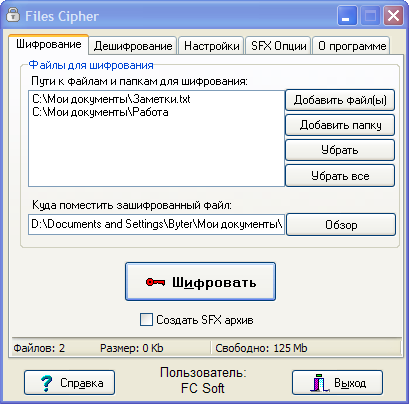Click the Размер: 0 Kb status entry

click(x=132, y=348)
